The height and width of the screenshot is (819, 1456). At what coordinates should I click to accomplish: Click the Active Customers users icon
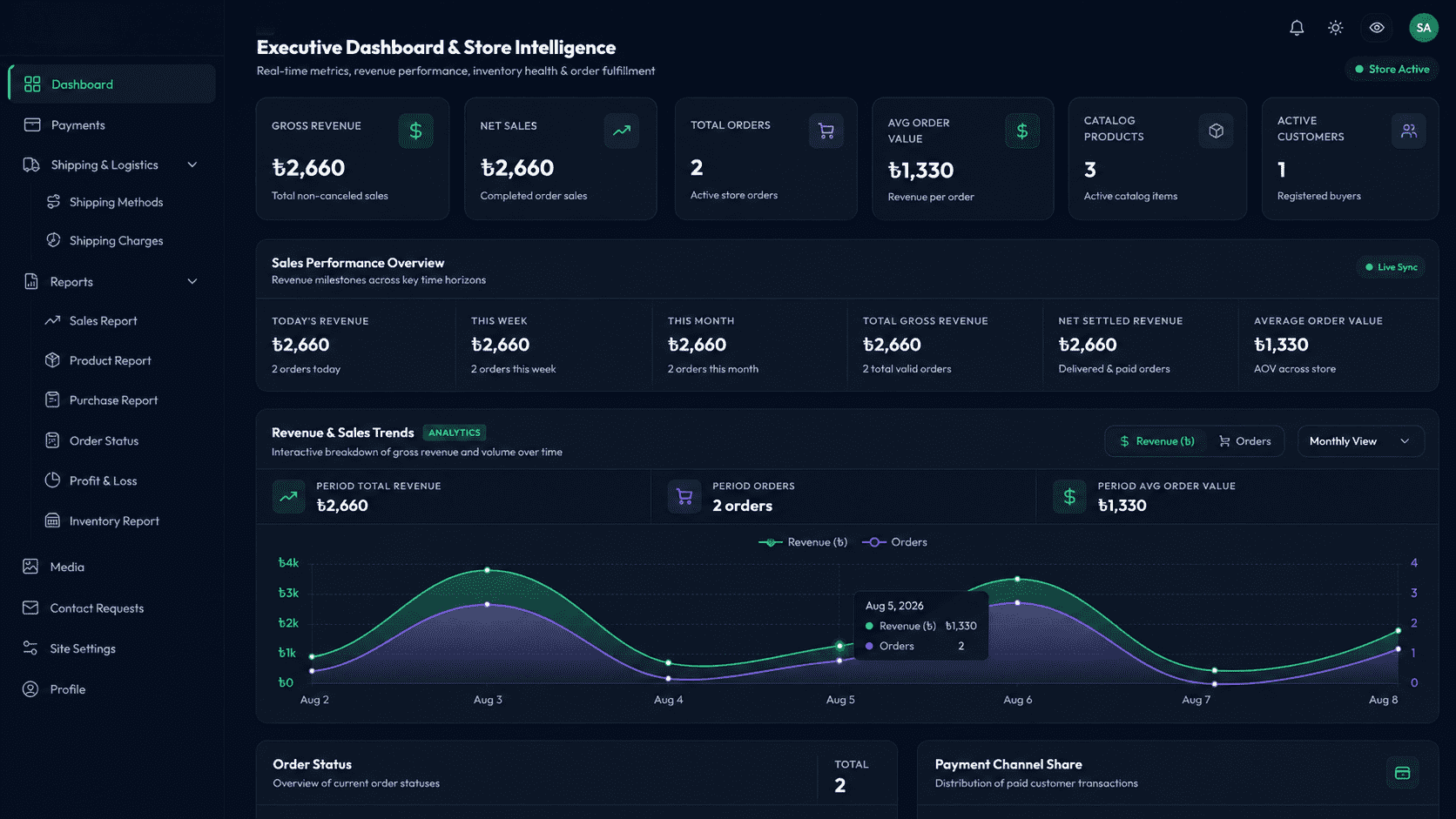coord(1409,131)
